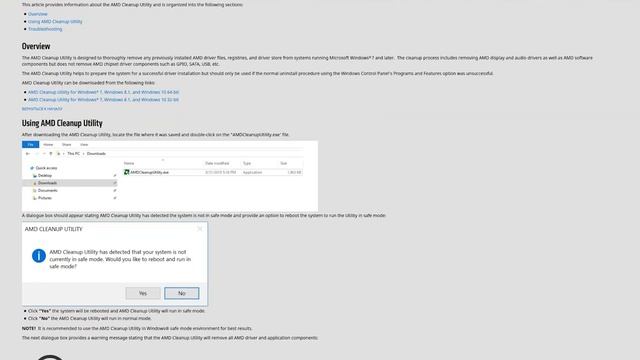This screenshot has height=360, width=640.
Task: Click the Desktop folder icon
Action: tap(35, 176)
